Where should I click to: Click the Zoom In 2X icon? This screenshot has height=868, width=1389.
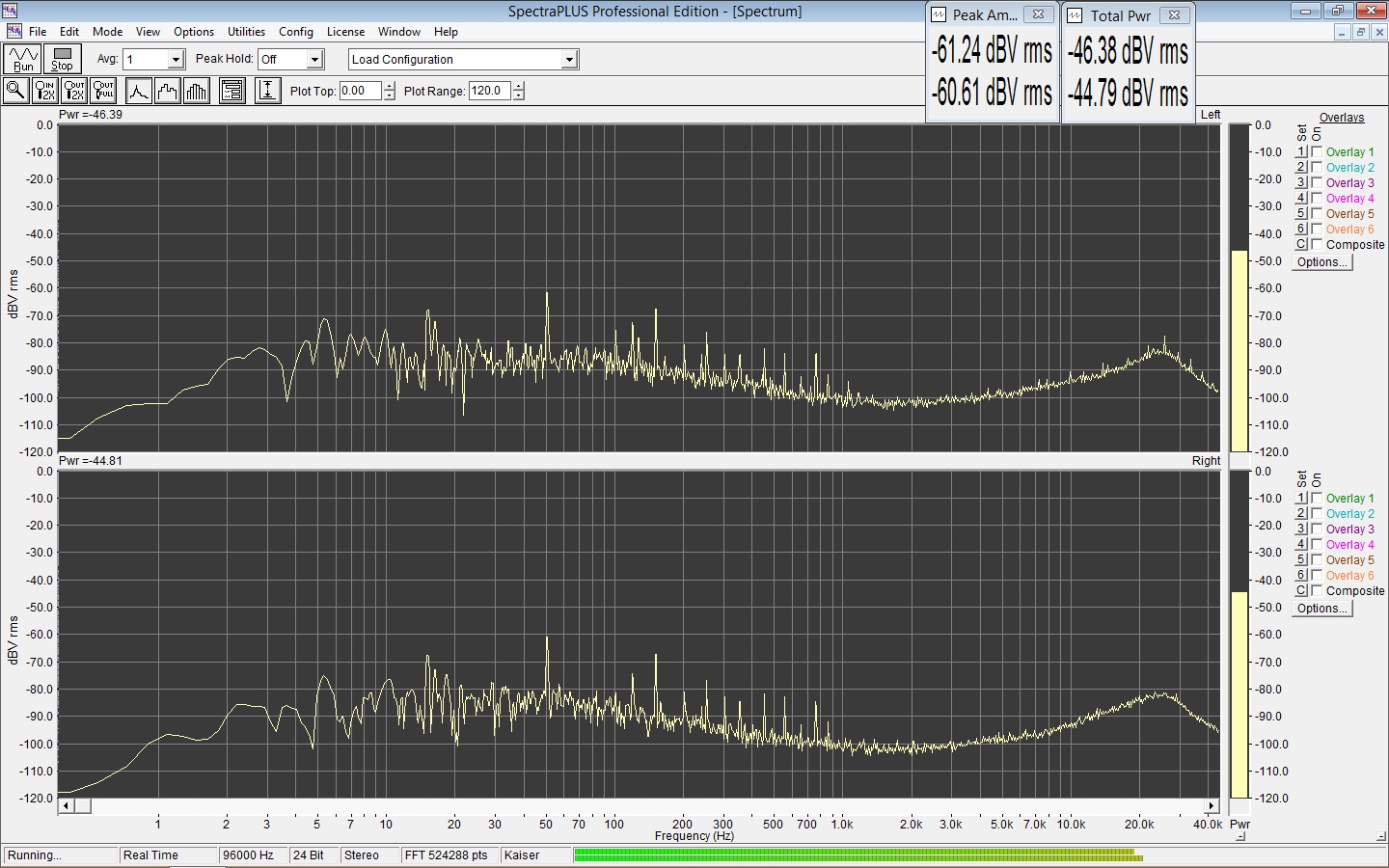pyautogui.click(x=44, y=91)
